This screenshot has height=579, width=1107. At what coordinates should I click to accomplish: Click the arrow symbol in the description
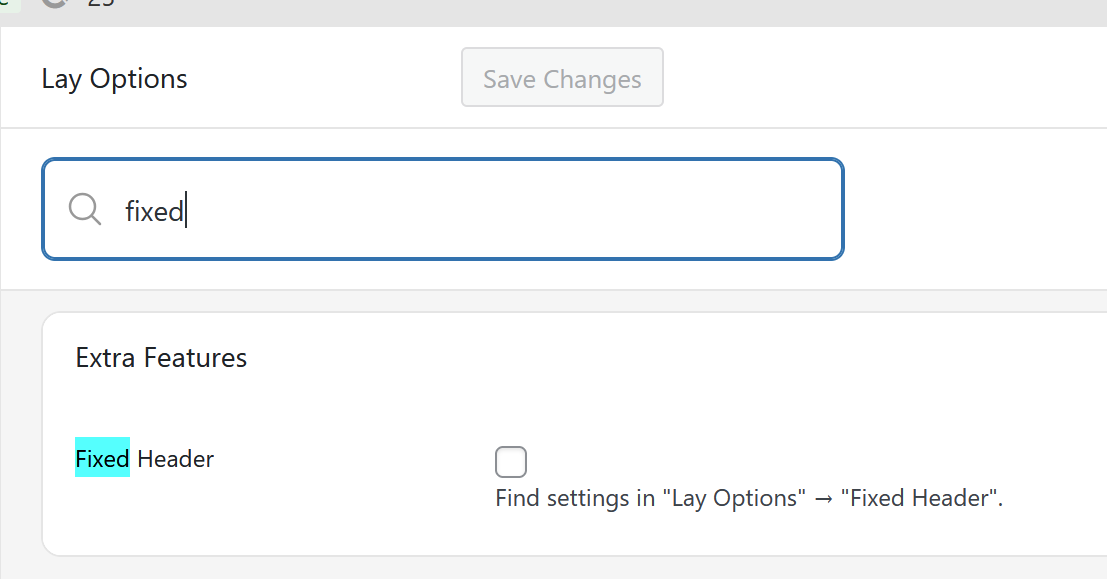pos(828,498)
